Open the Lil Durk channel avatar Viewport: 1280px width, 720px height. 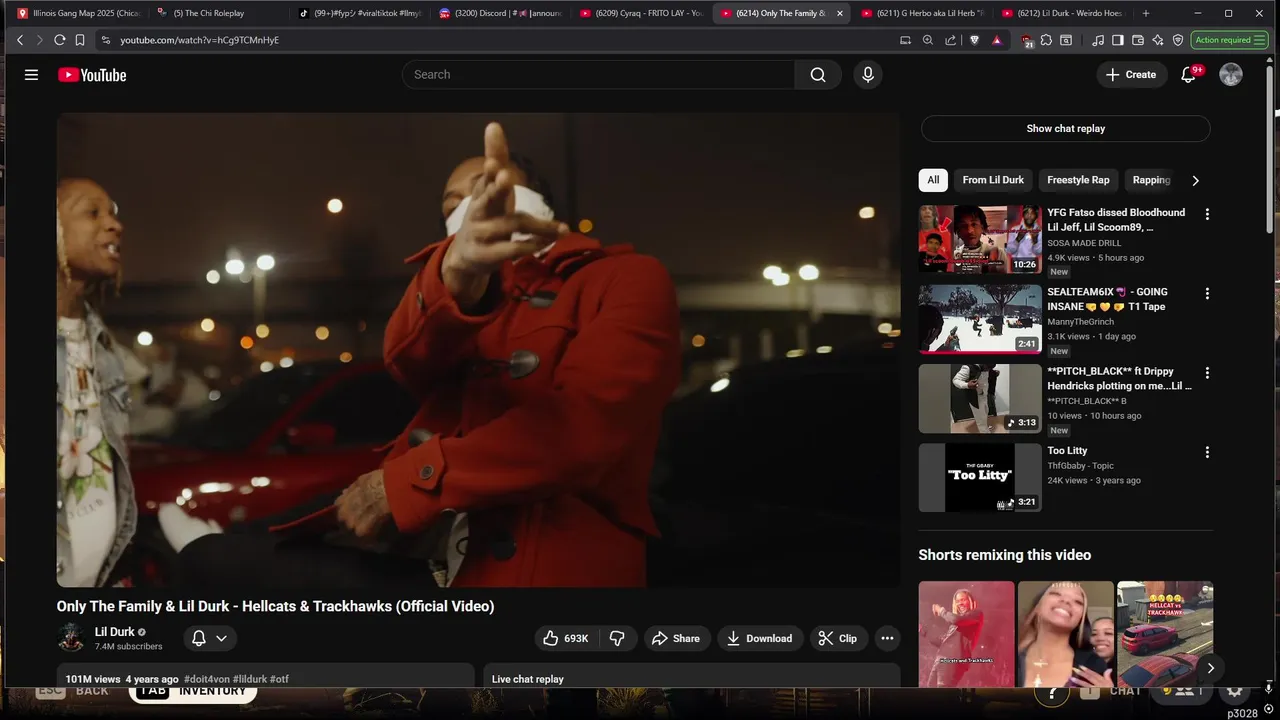click(71, 638)
